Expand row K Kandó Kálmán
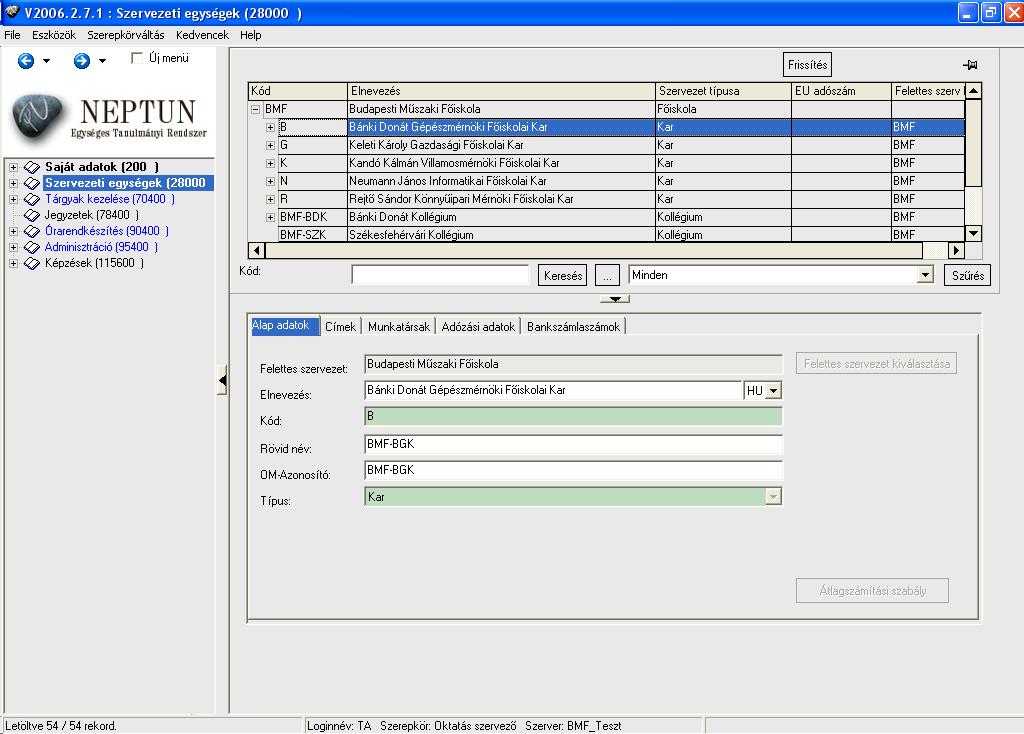Image resolution: width=1024 pixels, height=734 pixels. (x=270, y=163)
